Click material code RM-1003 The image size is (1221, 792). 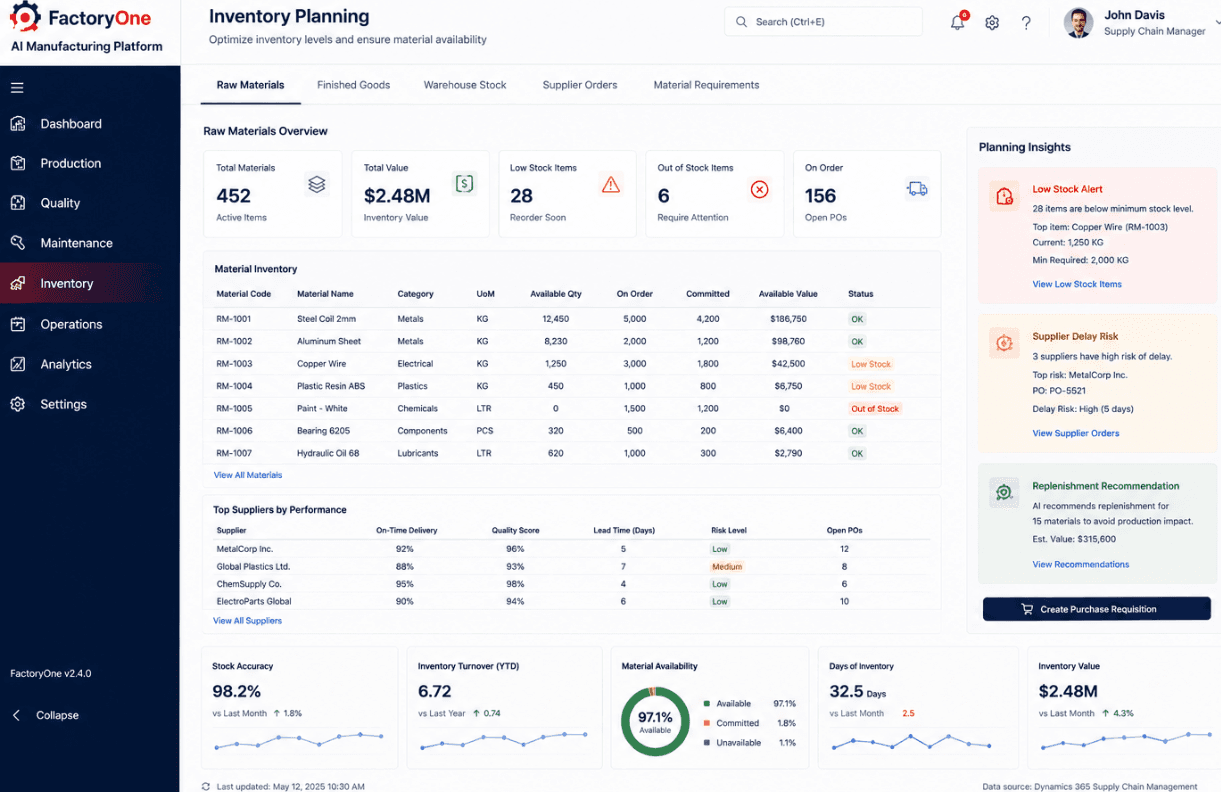pyautogui.click(x=234, y=364)
